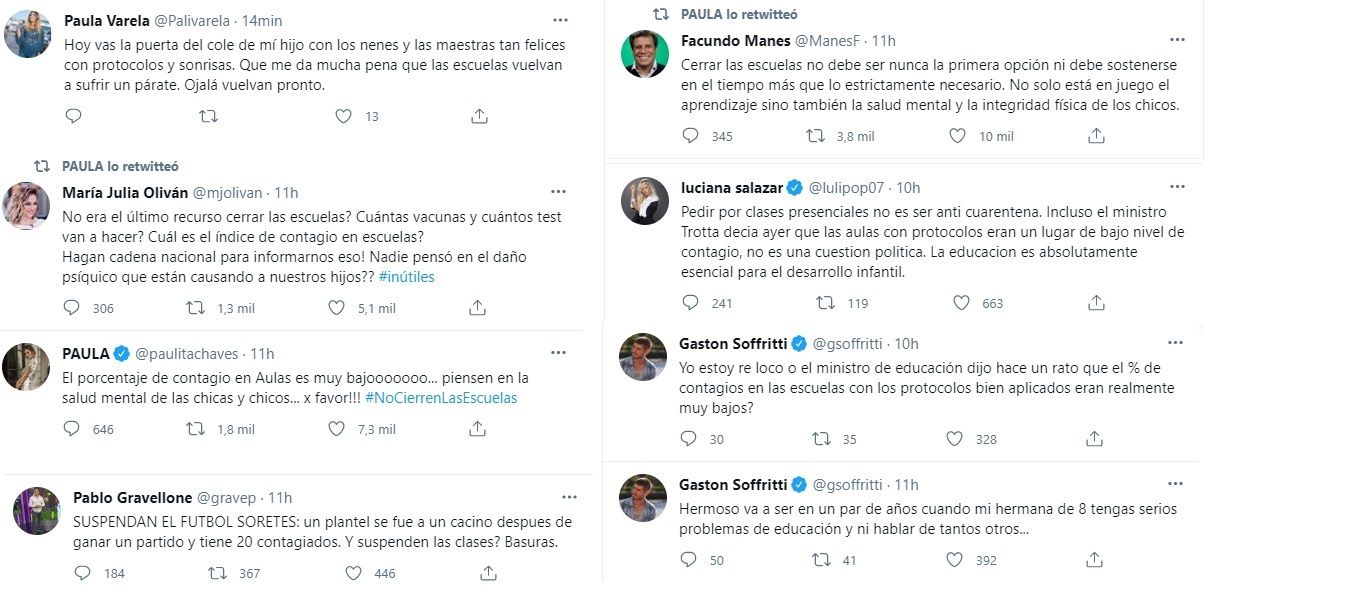Open more options on Facundo Manes' tweet
This screenshot has height=598, width=1366.
[1177, 40]
